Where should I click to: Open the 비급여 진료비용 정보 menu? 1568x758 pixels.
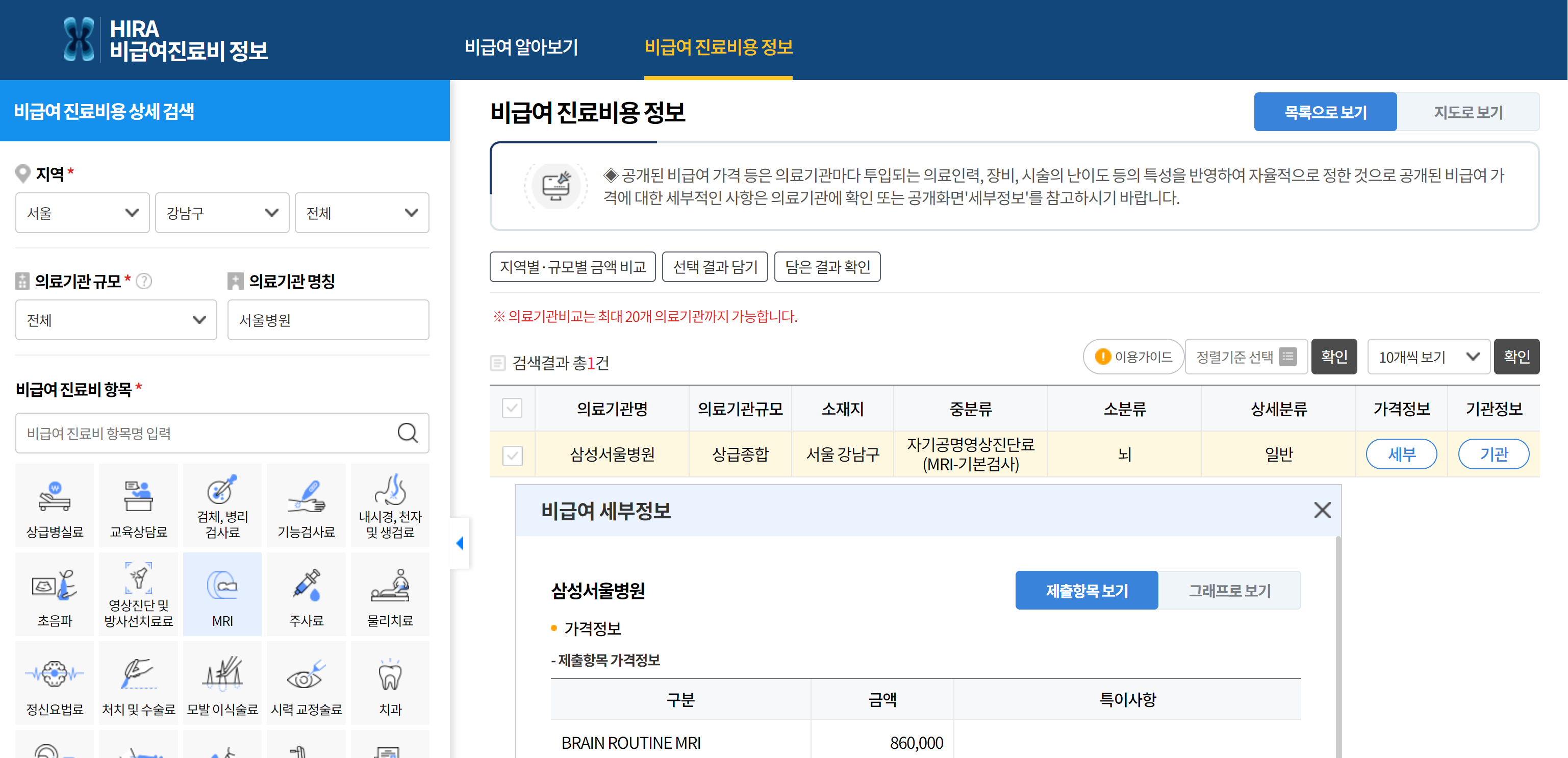pos(718,47)
